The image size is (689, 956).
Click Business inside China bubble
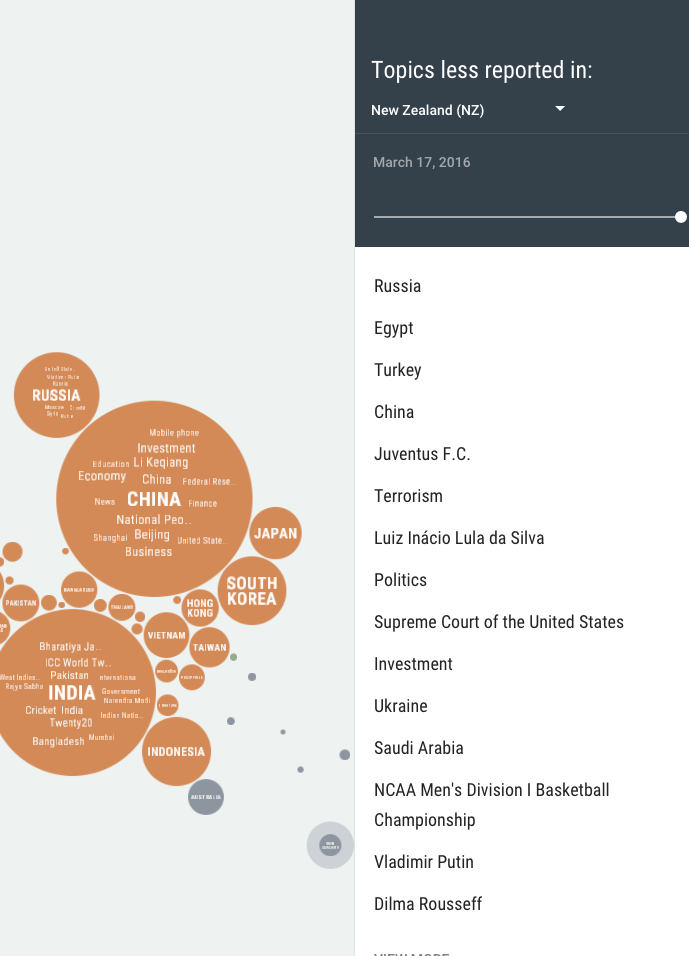click(x=149, y=552)
